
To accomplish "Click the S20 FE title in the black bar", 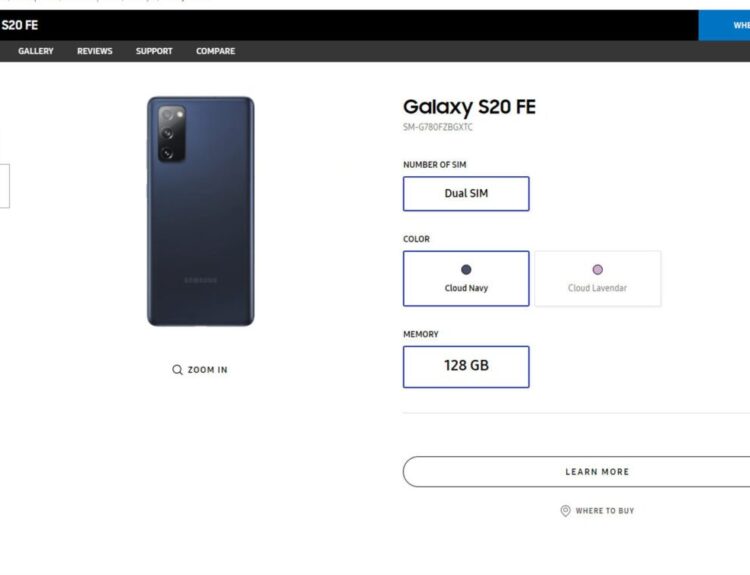I will [19, 25].
